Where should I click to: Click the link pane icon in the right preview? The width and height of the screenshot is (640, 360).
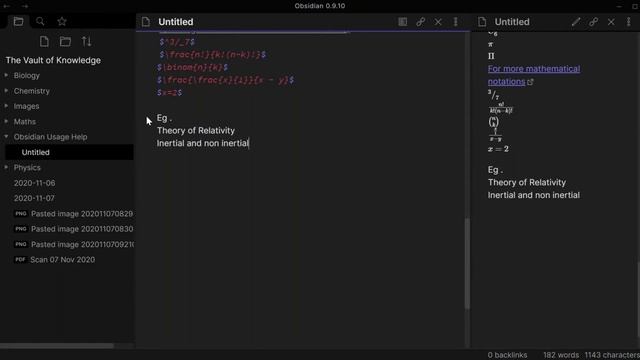point(593,22)
